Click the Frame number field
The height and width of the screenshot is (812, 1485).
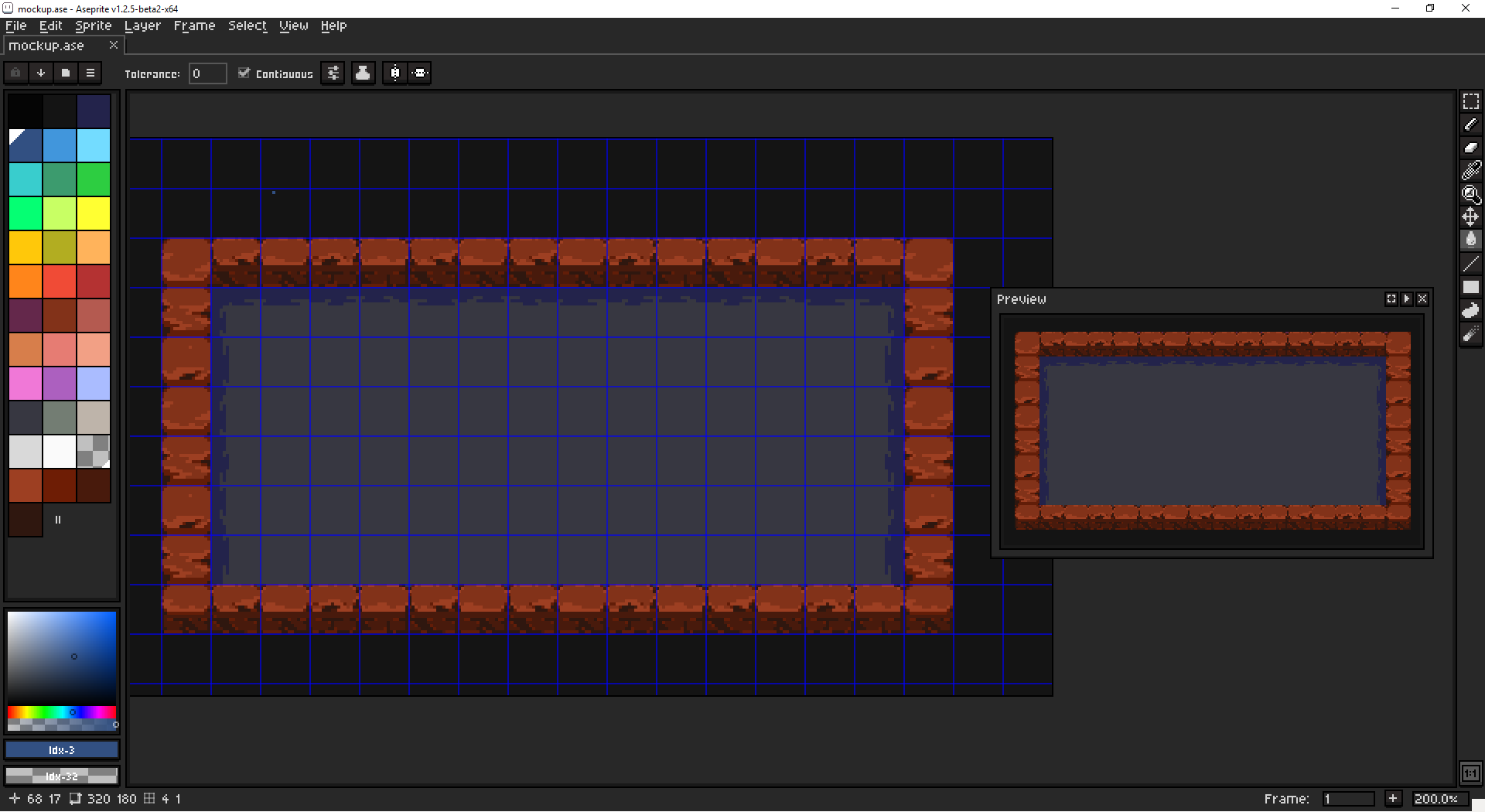[x=1347, y=799]
